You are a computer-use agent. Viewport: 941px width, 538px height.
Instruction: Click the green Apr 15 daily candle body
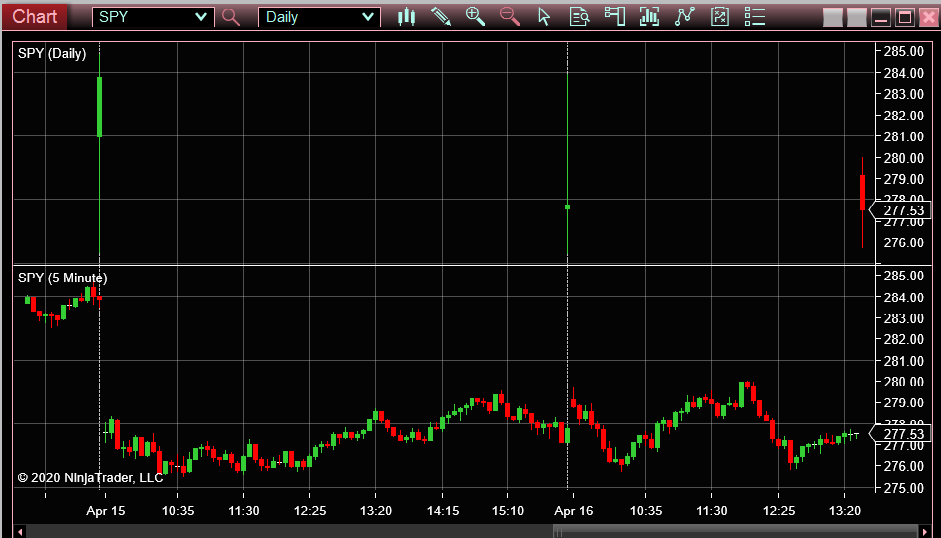[100, 107]
